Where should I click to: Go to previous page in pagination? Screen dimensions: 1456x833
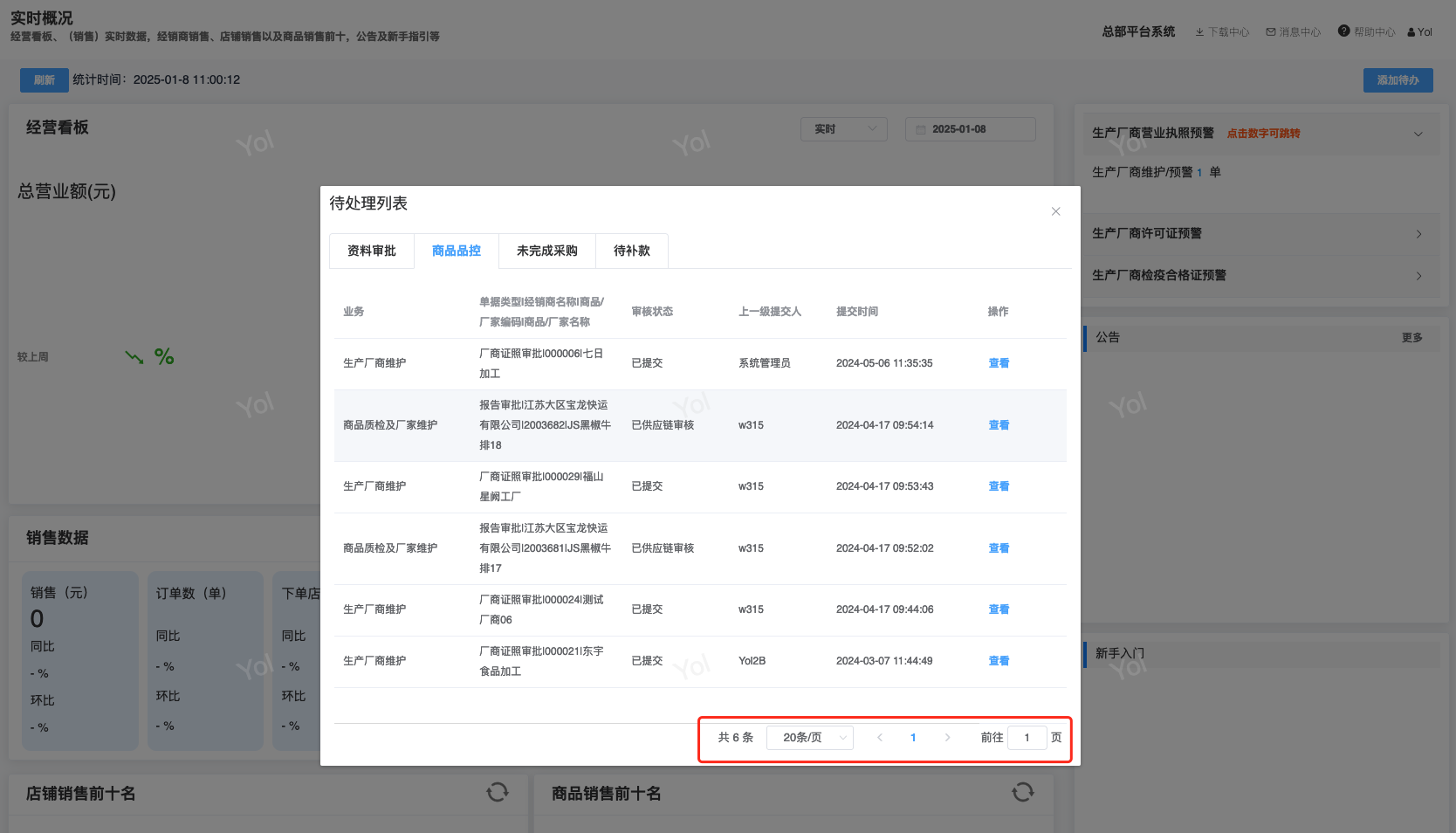coord(880,738)
